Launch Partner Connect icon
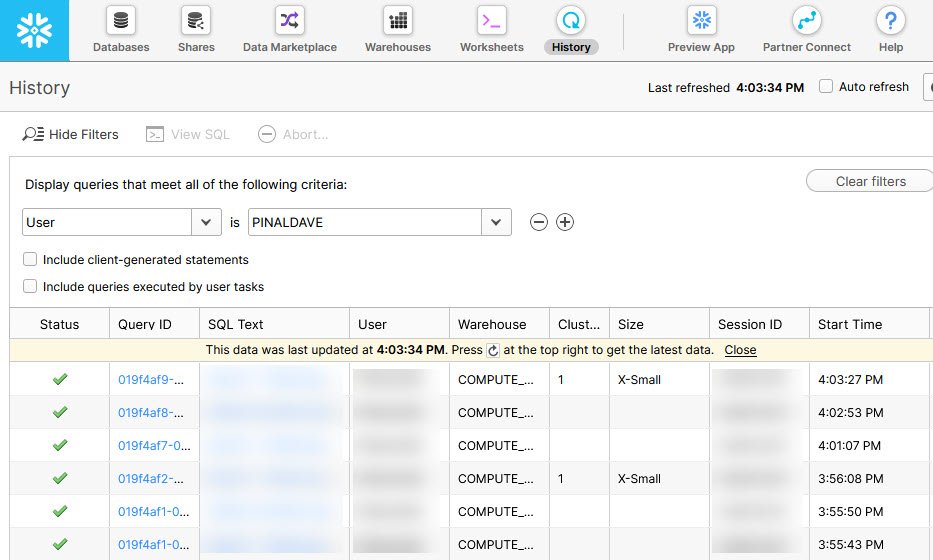This screenshot has height=560, width=933. (x=806, y=20)
